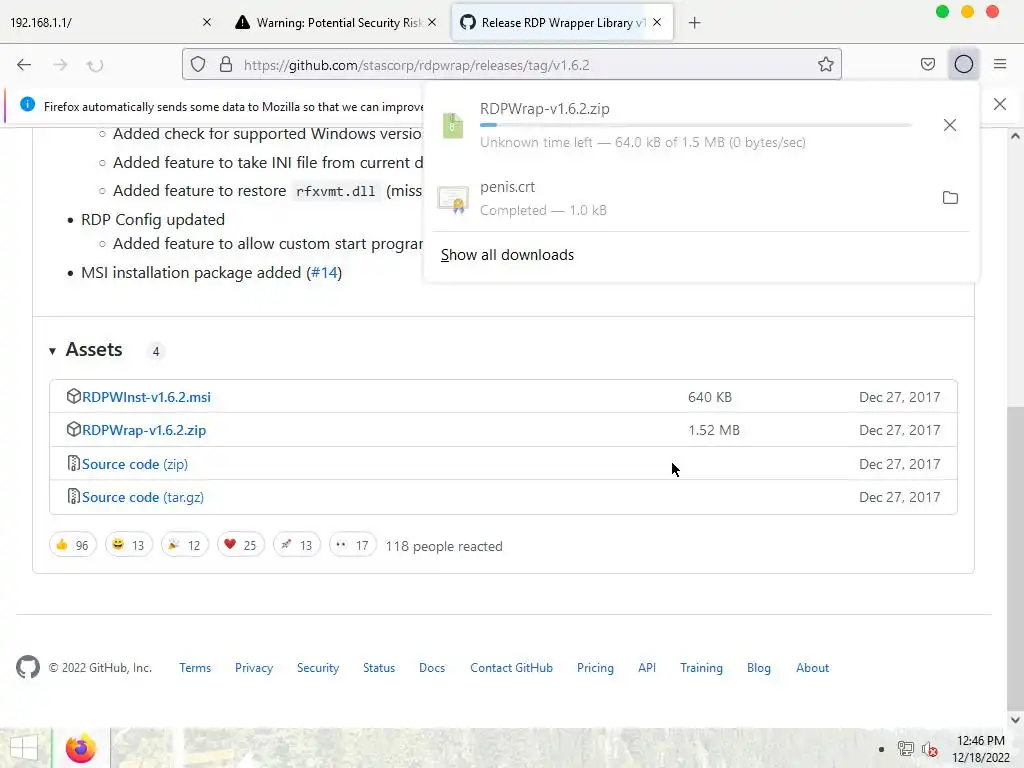React with the rocket emoji
Viewport: 1024px width, 768px height.
pos(296,545)
